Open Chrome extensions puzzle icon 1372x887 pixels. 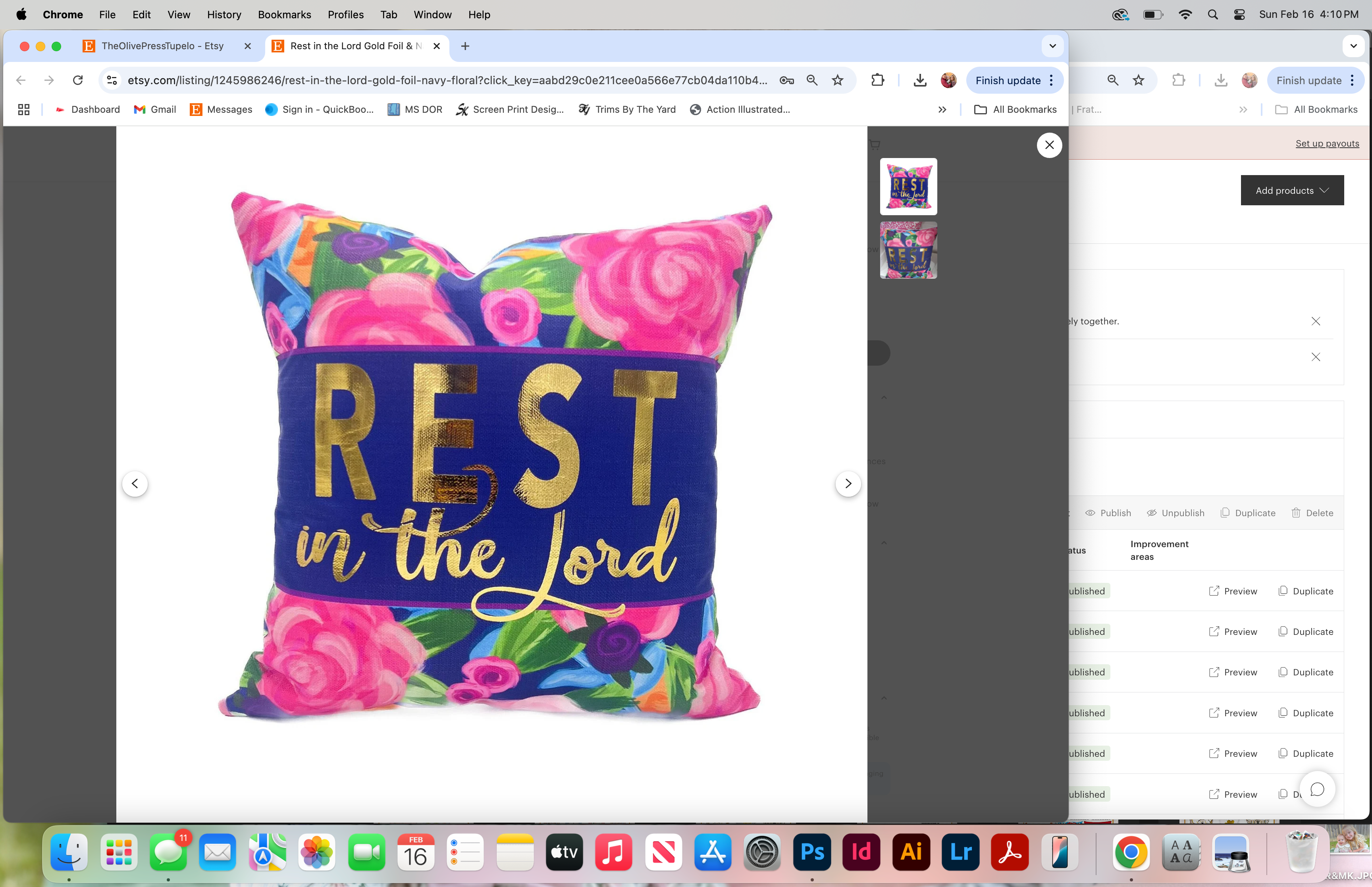pos(877,81)
